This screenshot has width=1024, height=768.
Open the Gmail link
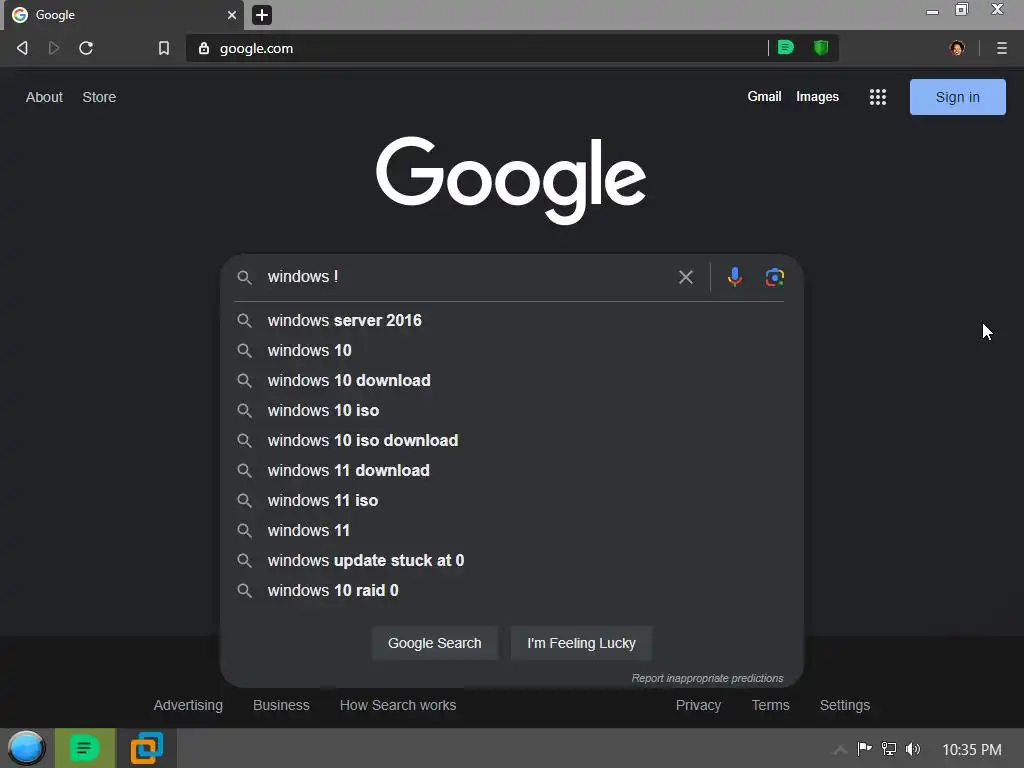764,97
